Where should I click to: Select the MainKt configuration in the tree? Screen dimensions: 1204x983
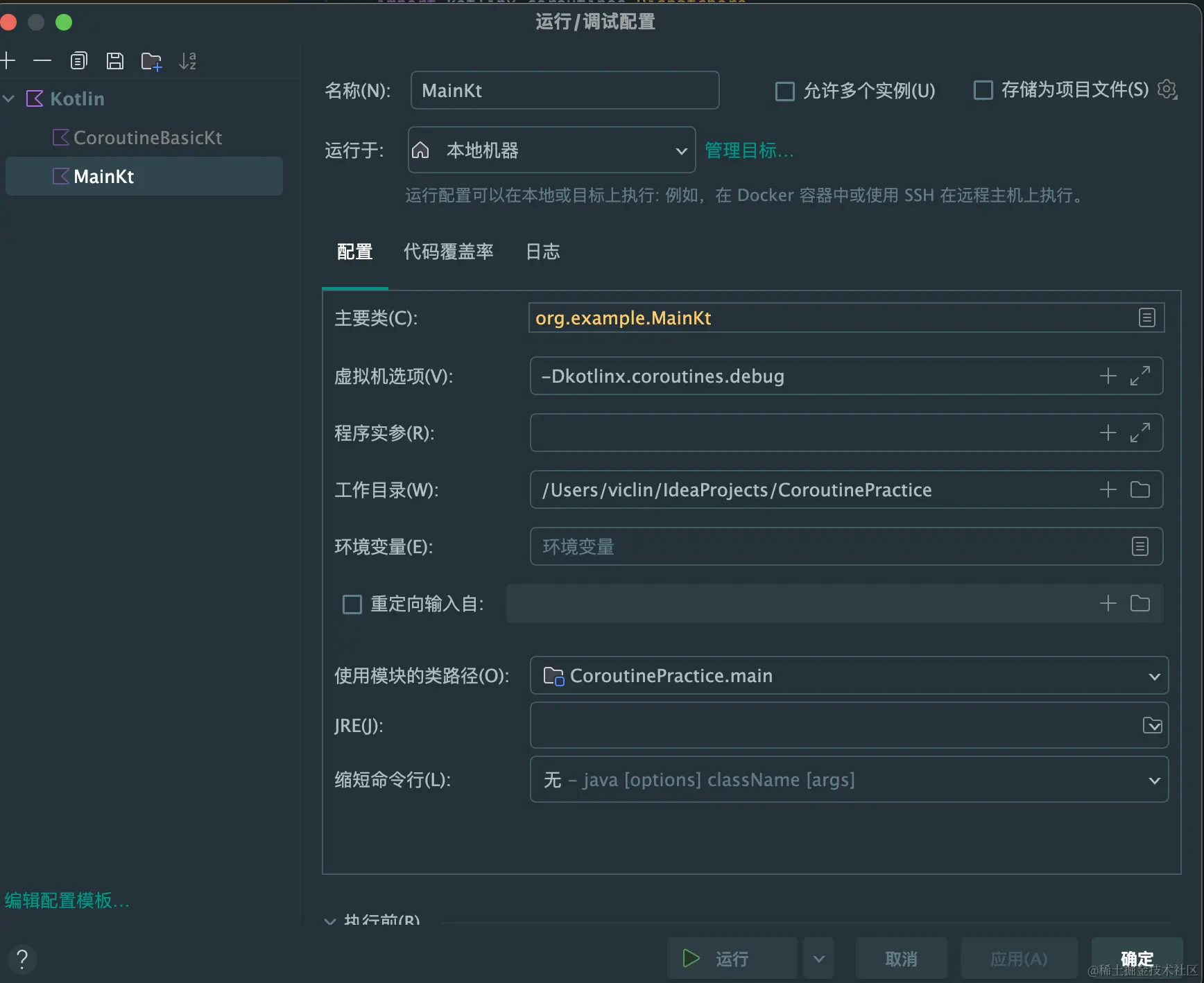click(x=144, y=176)
